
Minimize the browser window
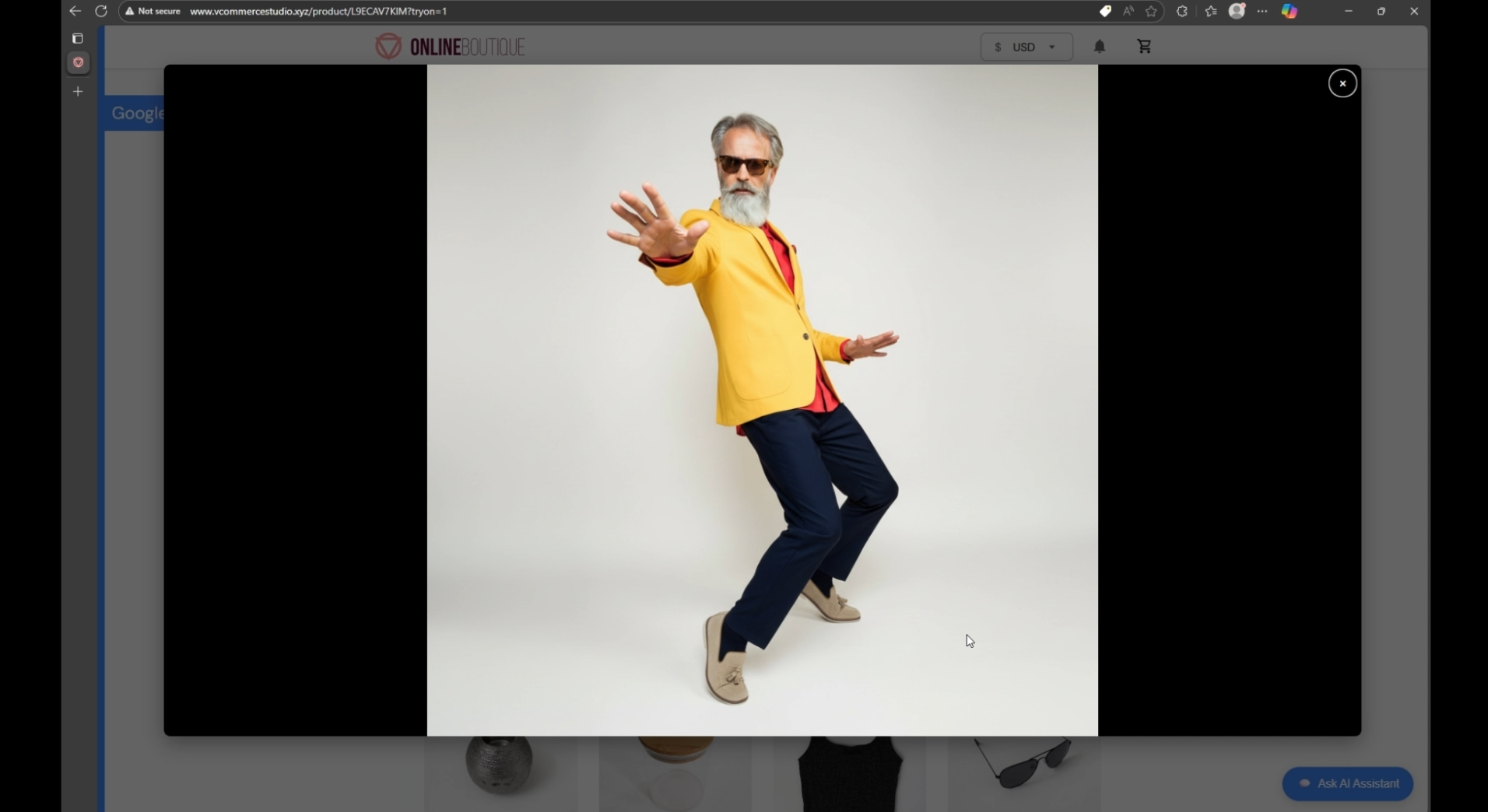point(1349,11)
